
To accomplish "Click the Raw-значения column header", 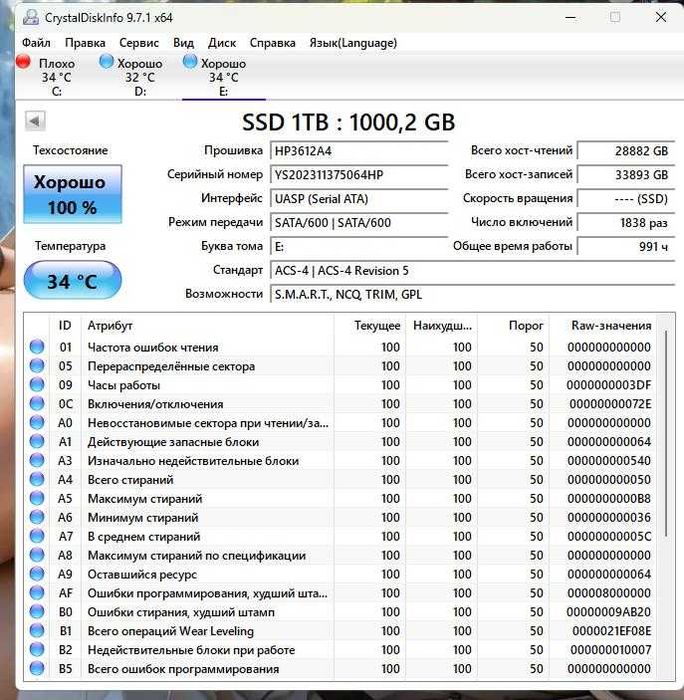I will tap(603, 325).
